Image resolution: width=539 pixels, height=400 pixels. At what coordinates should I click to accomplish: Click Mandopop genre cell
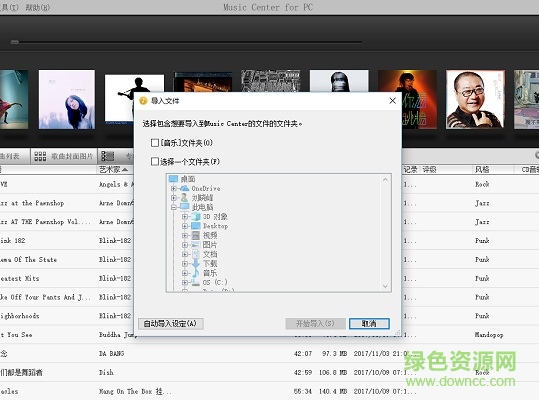point(489,335)
